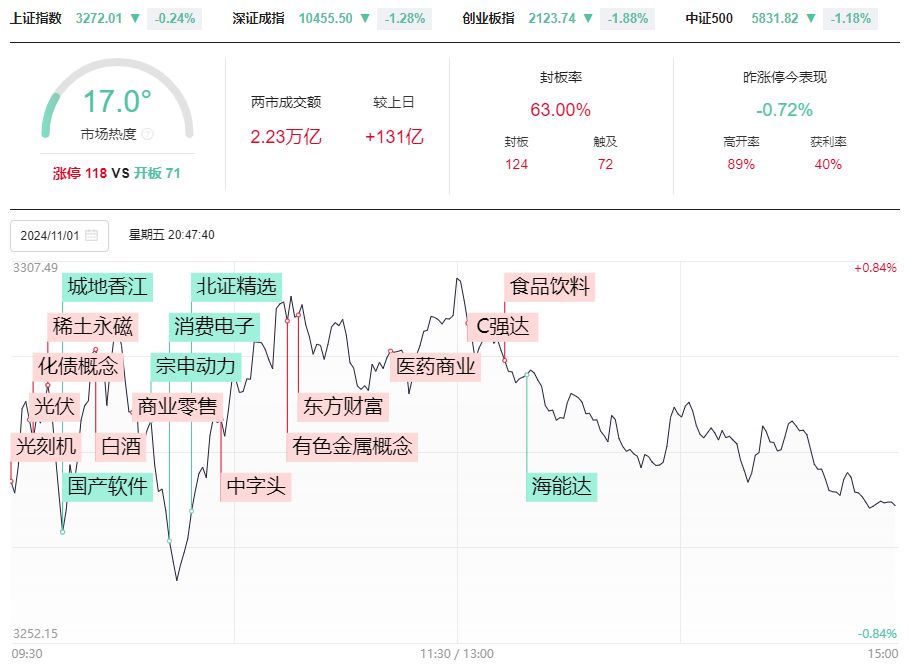Screen dimensions: 909x672
Task: Click the 中证500 down arrow indicator
Action: [811, 19]
